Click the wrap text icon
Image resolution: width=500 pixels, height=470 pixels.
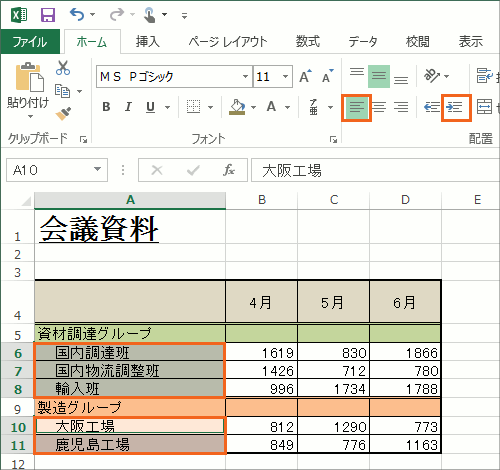pos(484,76)
